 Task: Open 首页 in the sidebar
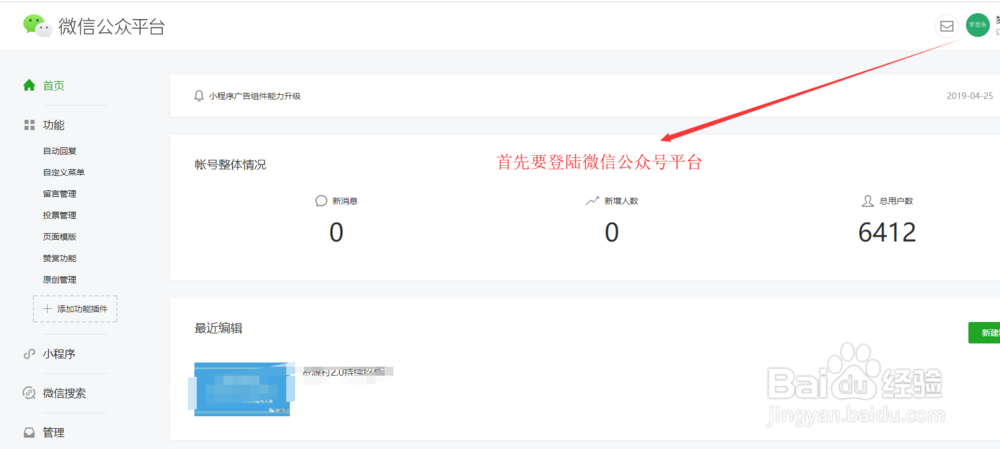point(54,85)
